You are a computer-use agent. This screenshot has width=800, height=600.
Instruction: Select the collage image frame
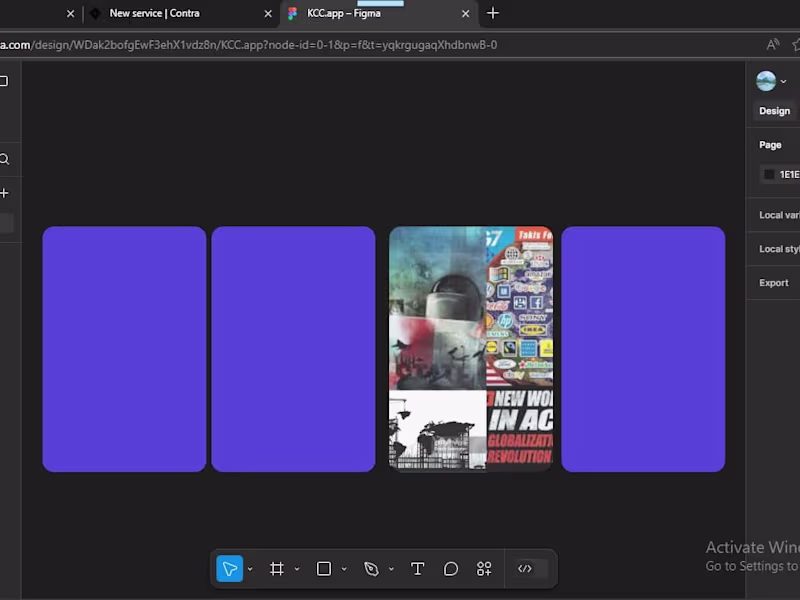pyautogui.click(x=471, y=348)
